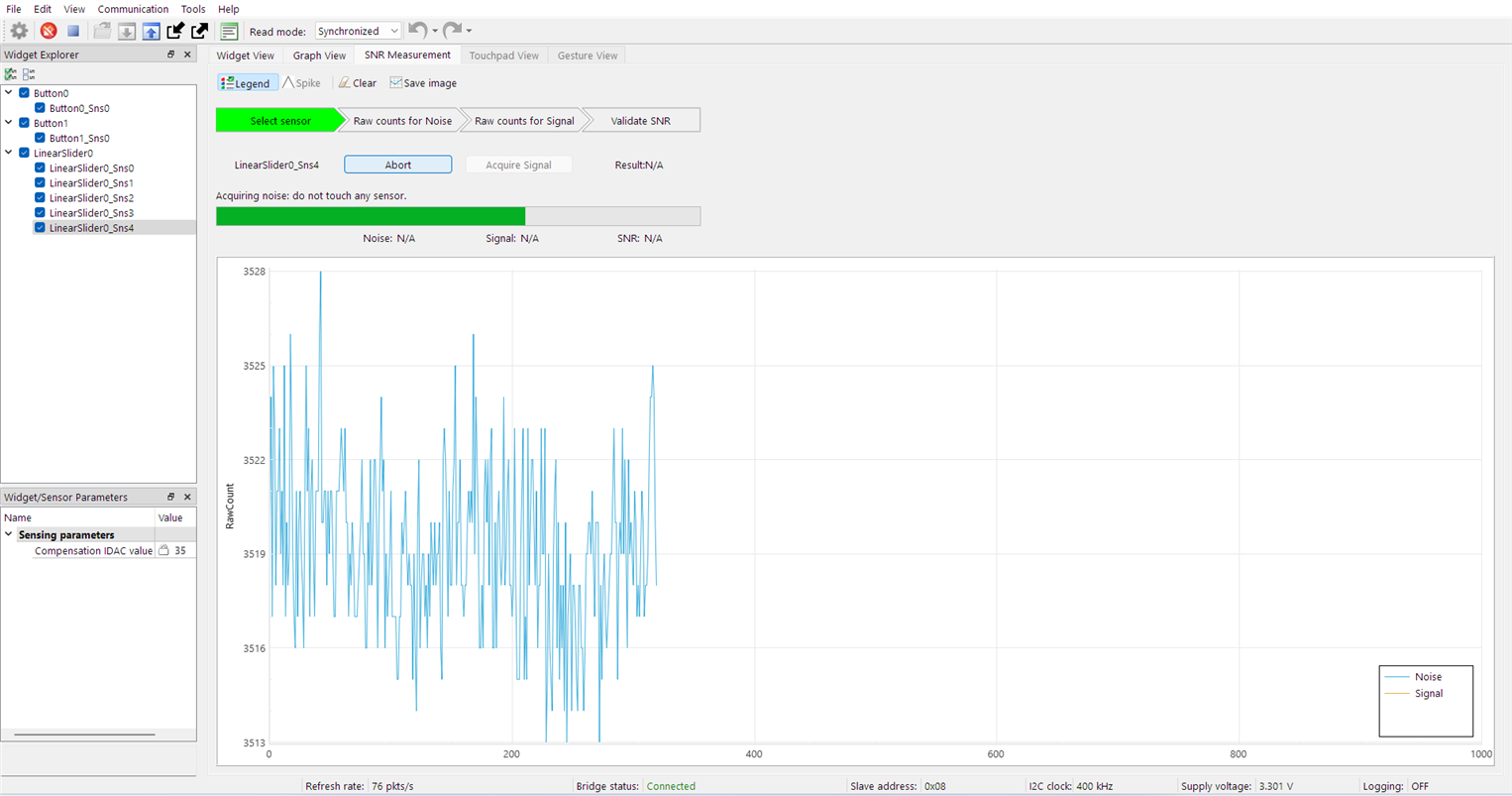1512x796 pixels.
Task: Open the View menu
Action: pyautogui.click(x=74, y=9)
